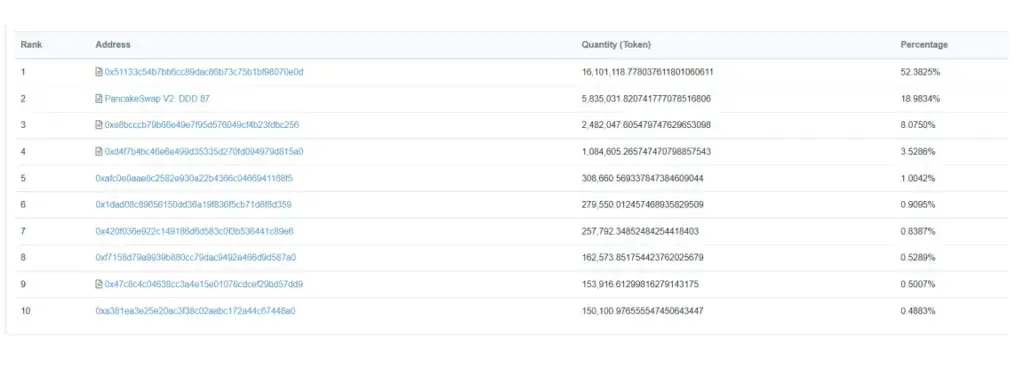The height and width of the screenshot is (377, 1024).
Task: Open rank 3 address 0xe8bcccb79b66e49e
Action: (x=202, y=125)
